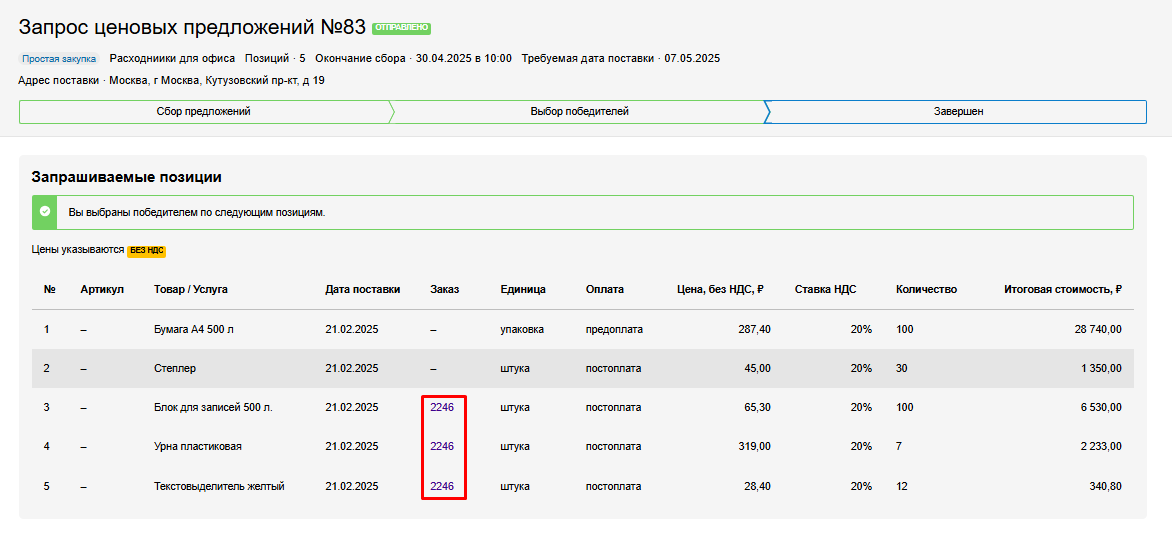Click the "Заказ" column header
Image resolution: width=1172 pixels, height=537 pixels.
[x=444, y=290]
